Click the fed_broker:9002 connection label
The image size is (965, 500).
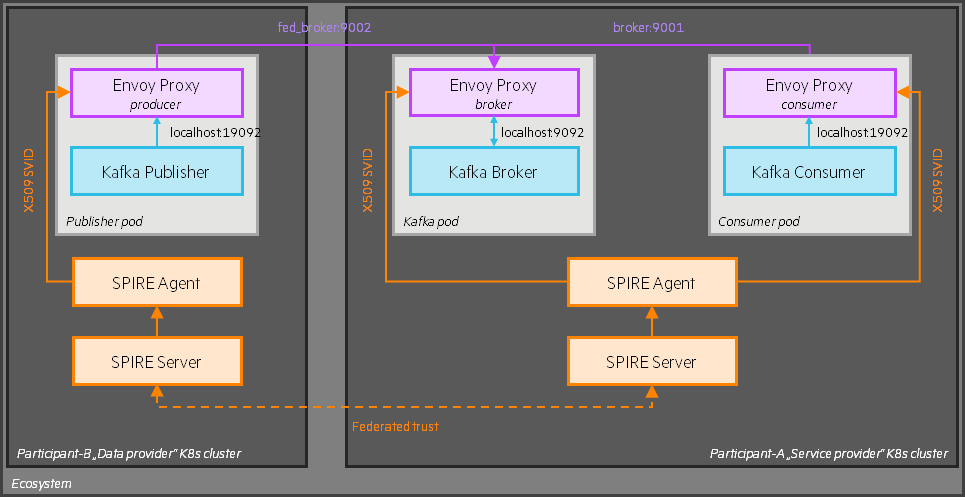(x=324, y=28)
